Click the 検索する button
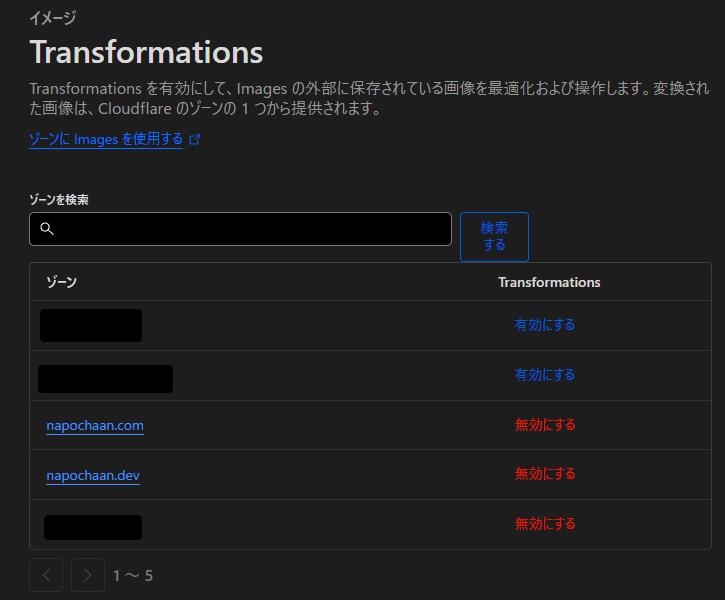This screenshot has height=600, width=725. pos(494,237)
